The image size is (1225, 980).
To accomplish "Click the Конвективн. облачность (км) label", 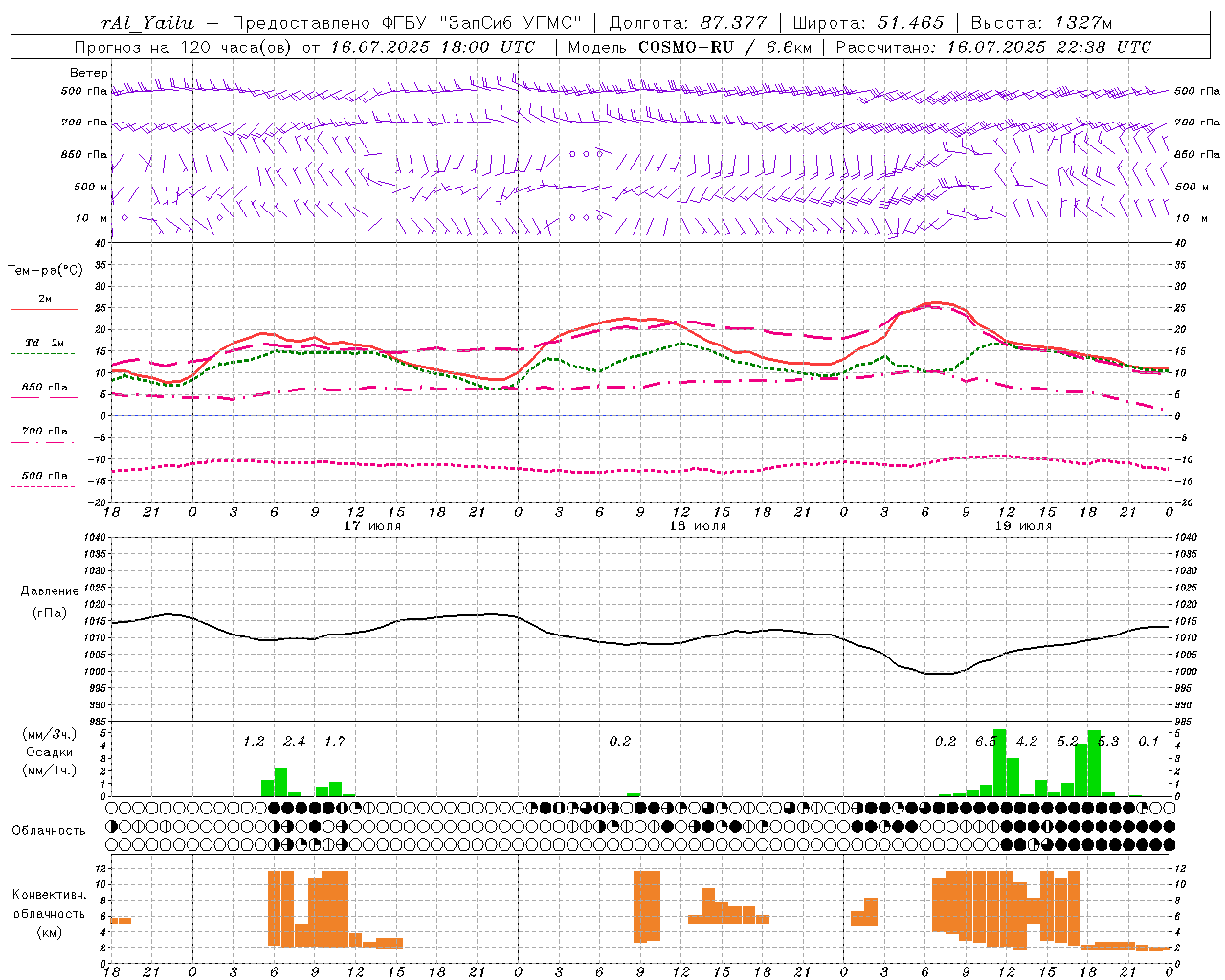I will tap(50, 913).
